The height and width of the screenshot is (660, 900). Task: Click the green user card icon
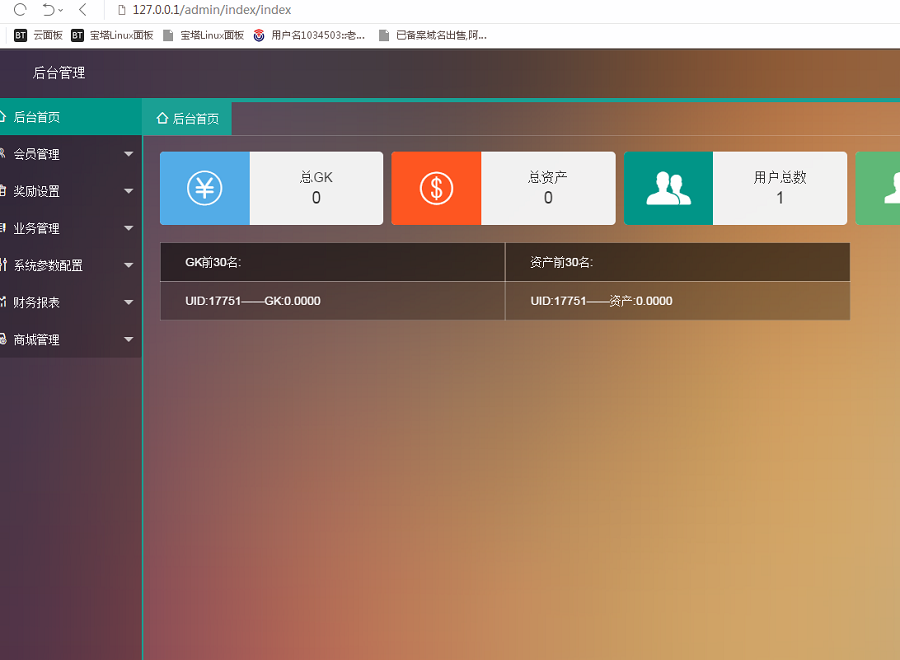(x=885, y=188)
